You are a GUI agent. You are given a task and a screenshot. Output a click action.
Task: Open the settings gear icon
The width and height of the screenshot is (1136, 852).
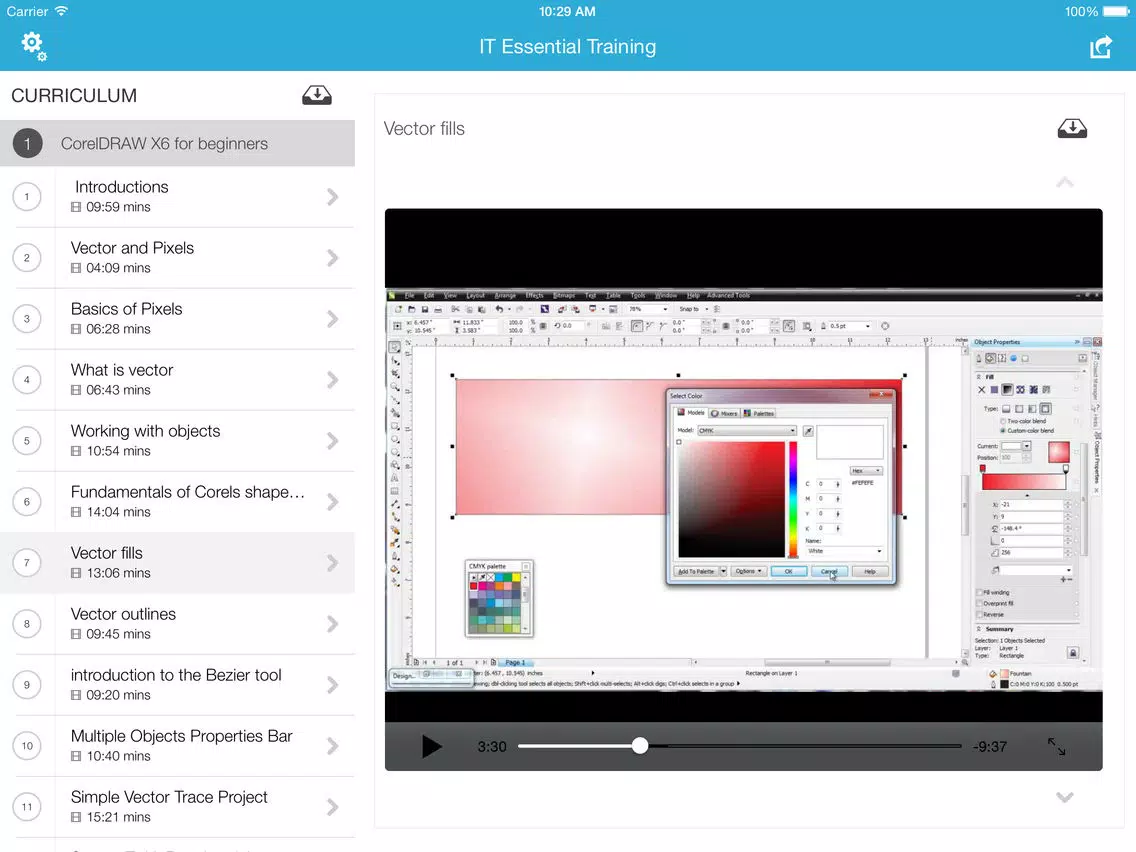point(33,46)
